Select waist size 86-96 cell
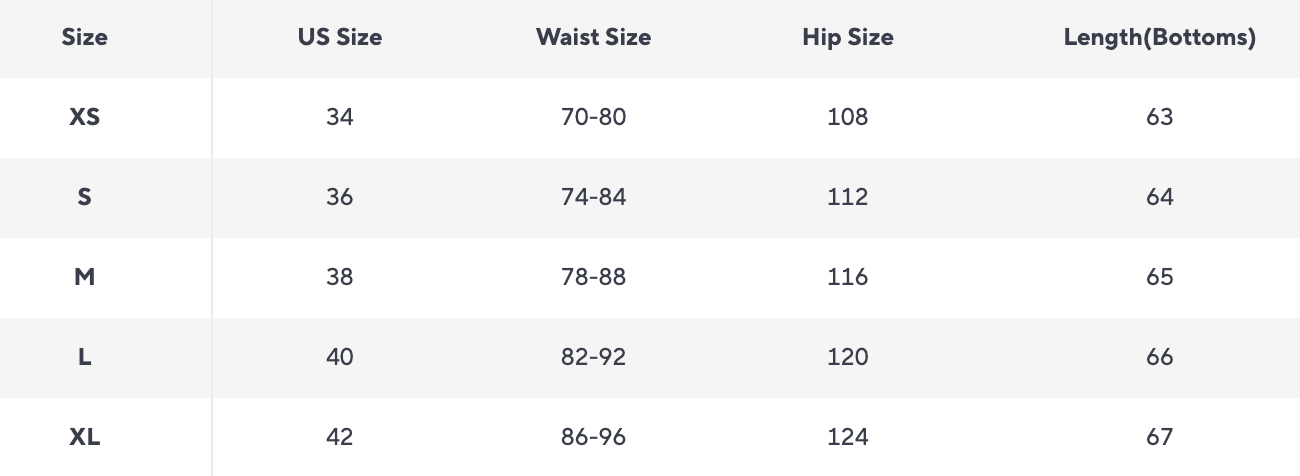Image resolution: width=1300 pixels, height=476 pixels. tap(594, 437)
